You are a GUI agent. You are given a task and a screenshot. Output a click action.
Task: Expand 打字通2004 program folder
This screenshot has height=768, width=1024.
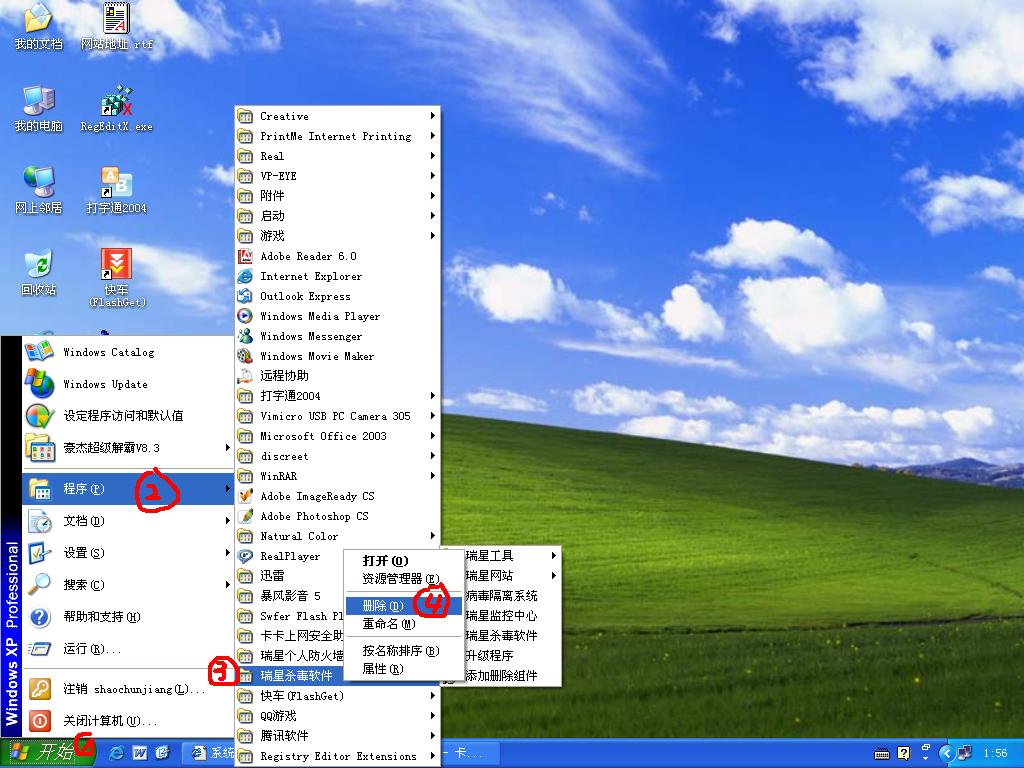coord(337,396)
